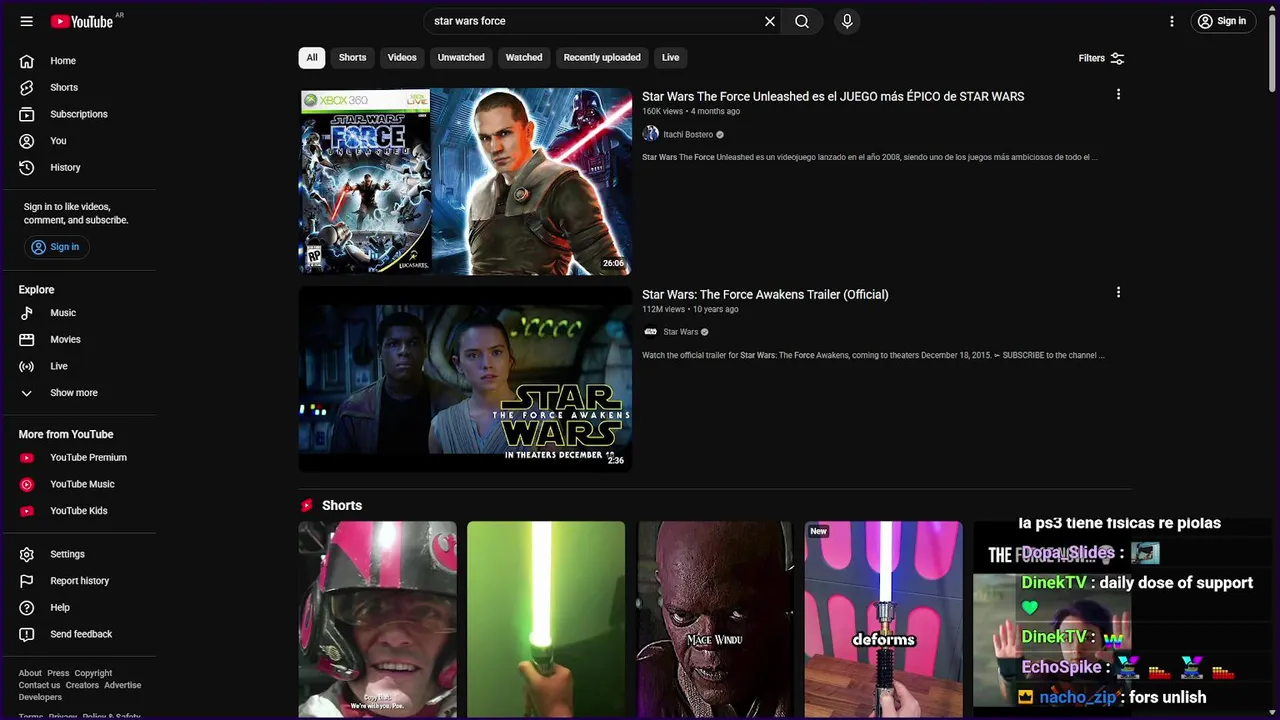Open the Copyright footer link

tap(93, 674)
